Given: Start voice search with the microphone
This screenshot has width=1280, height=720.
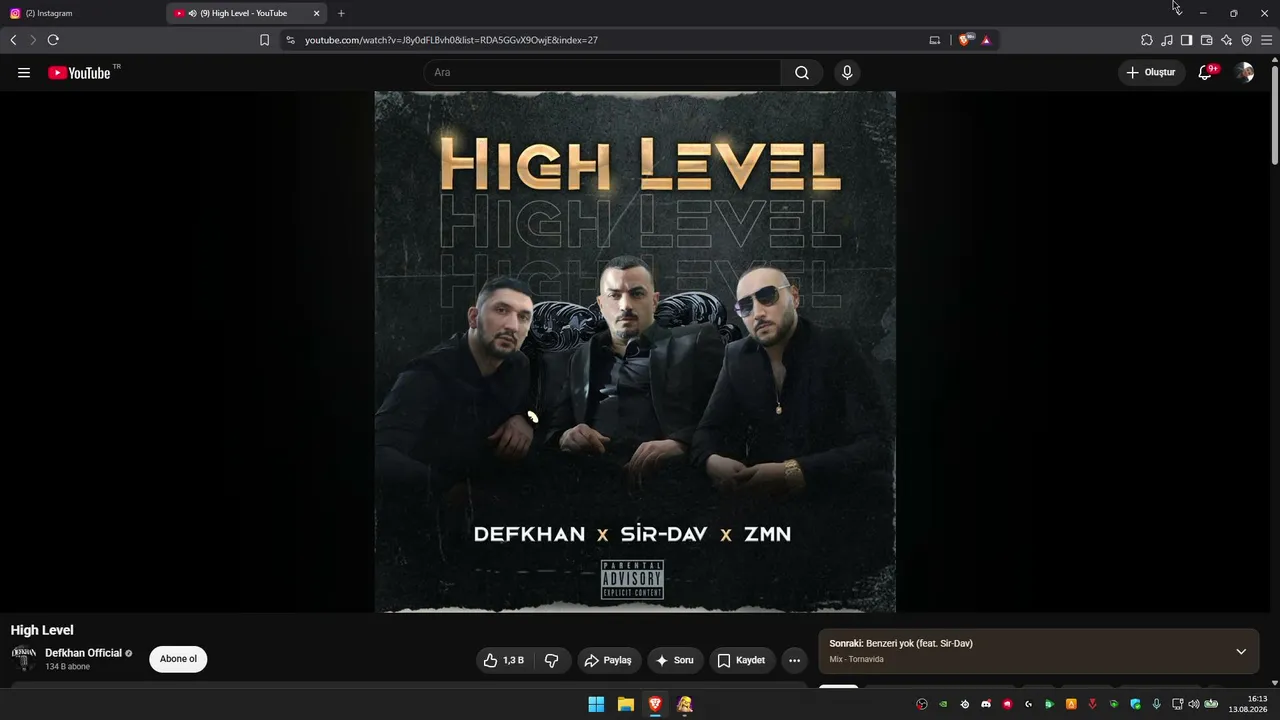Looking at the screenshot, I should click(847, 72).
